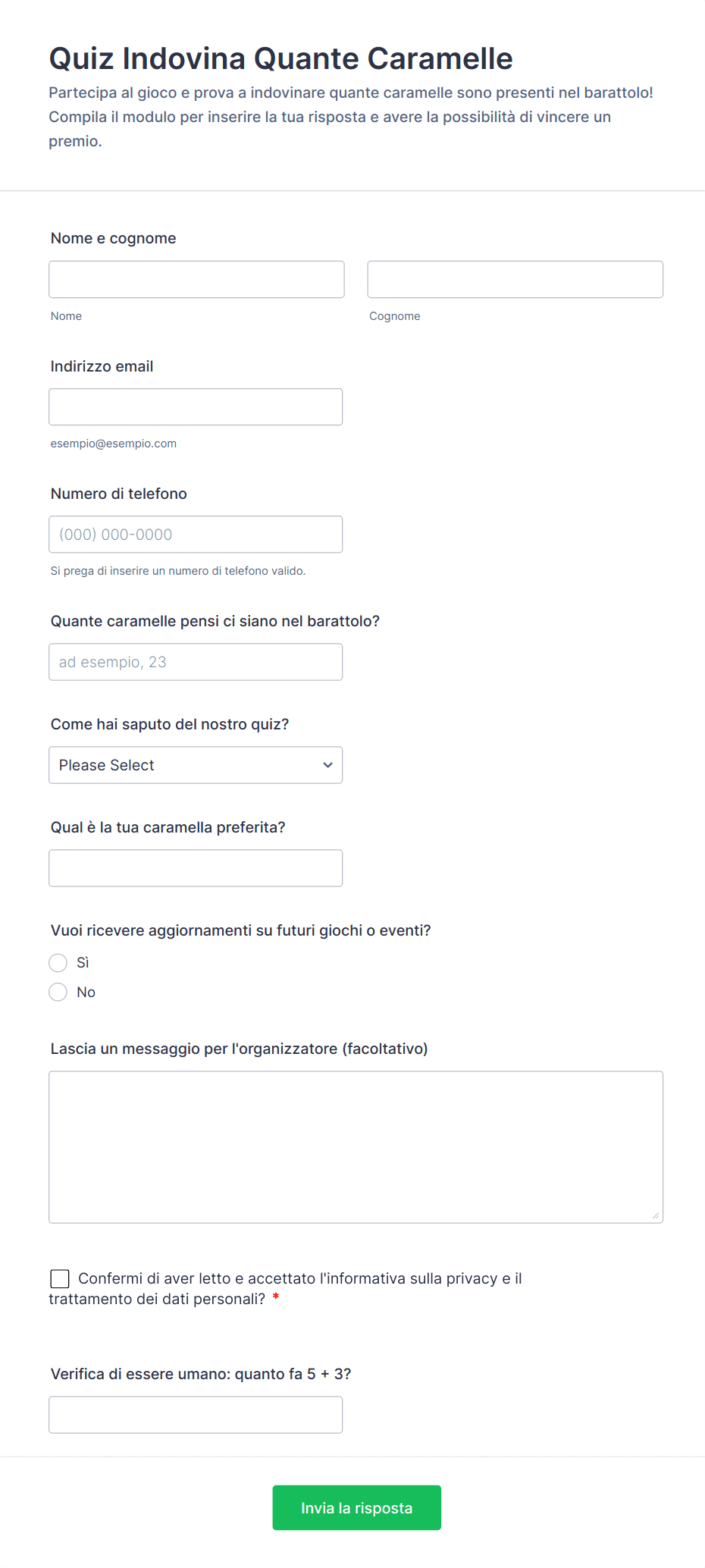
Task: Click the privacy confirmation label text
Action: [299, 1279]
